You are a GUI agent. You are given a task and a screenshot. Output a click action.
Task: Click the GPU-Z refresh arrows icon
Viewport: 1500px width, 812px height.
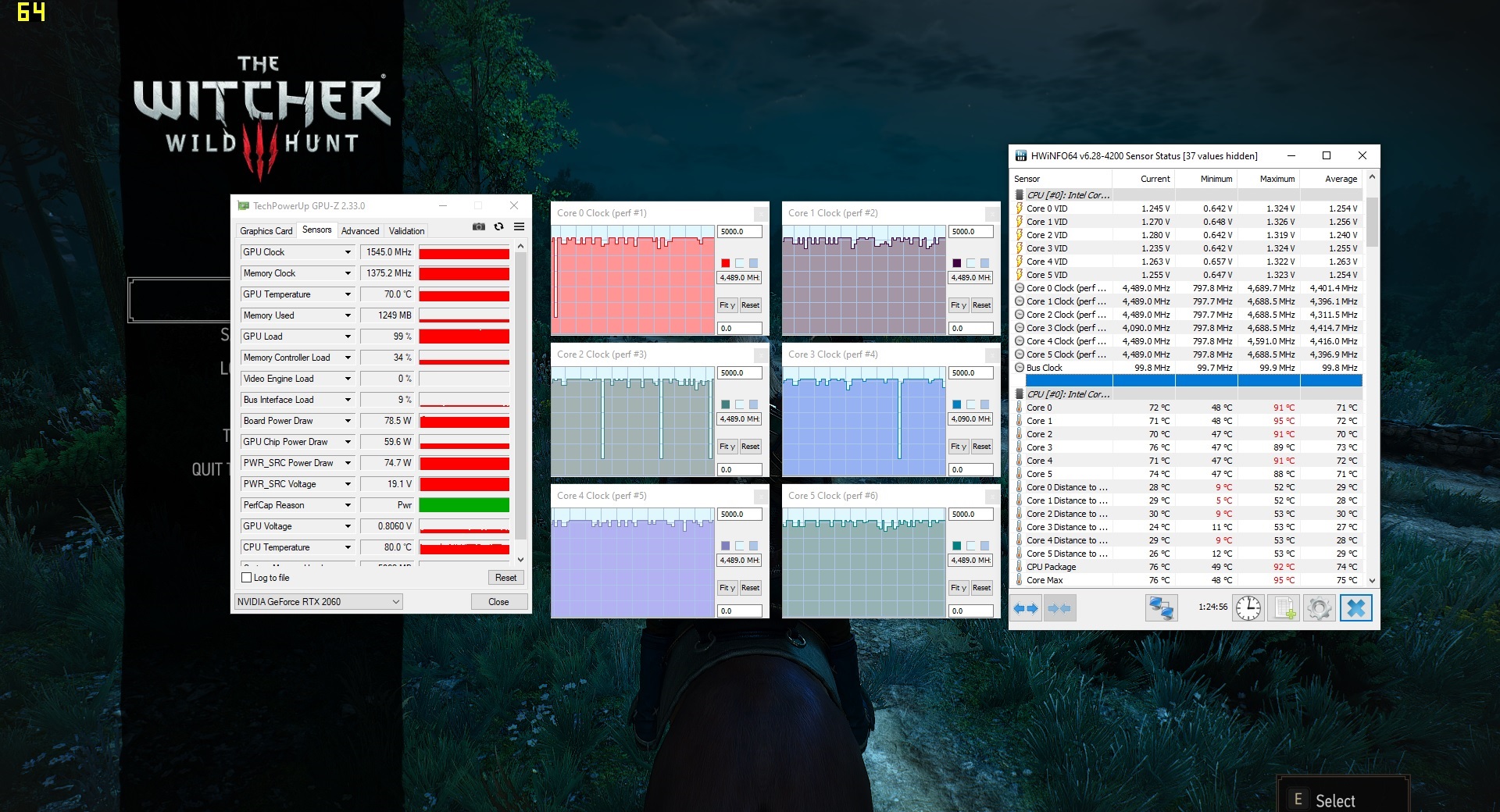pos(498,226)
